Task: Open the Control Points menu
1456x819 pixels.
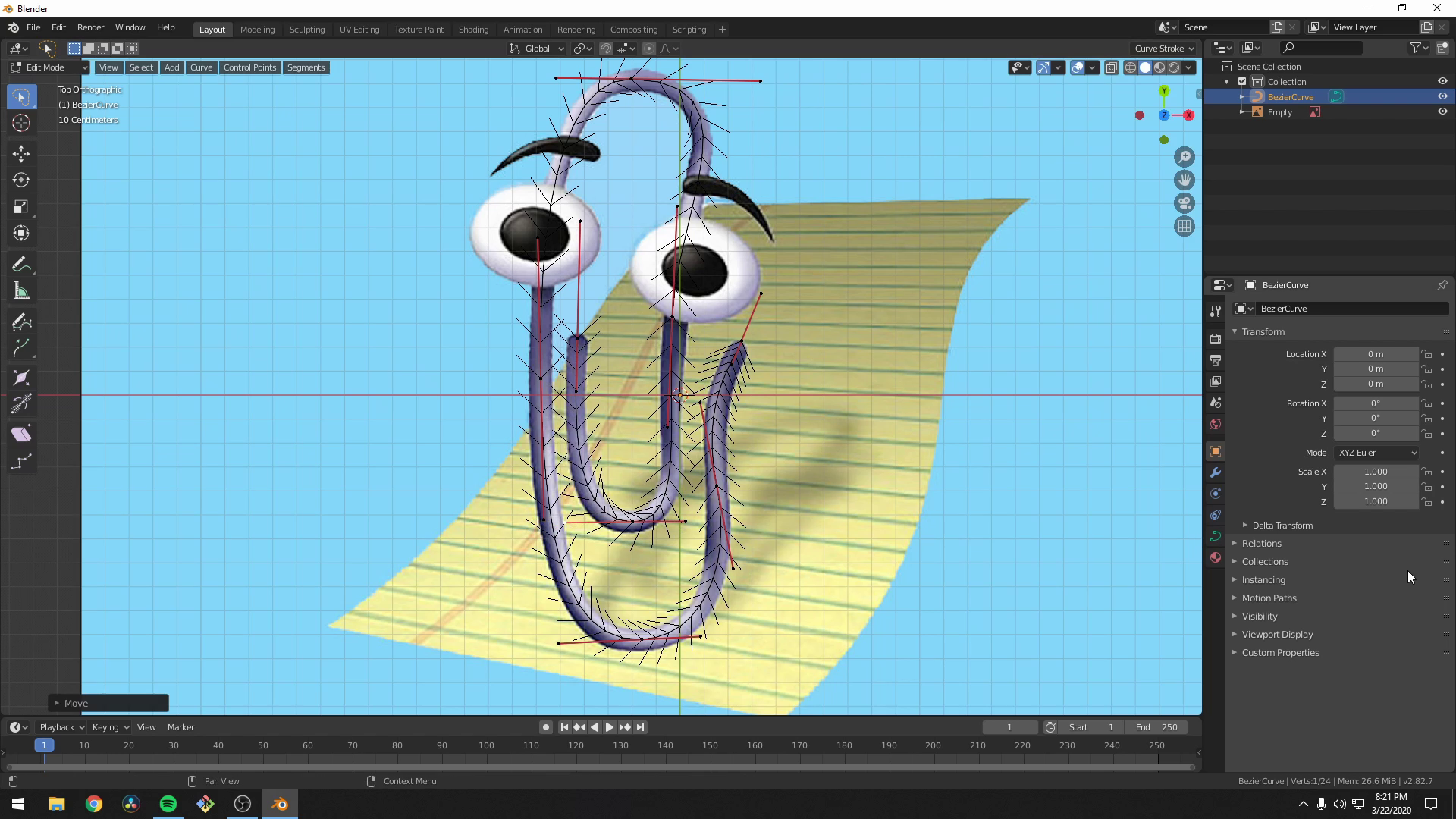Action: 249,67
